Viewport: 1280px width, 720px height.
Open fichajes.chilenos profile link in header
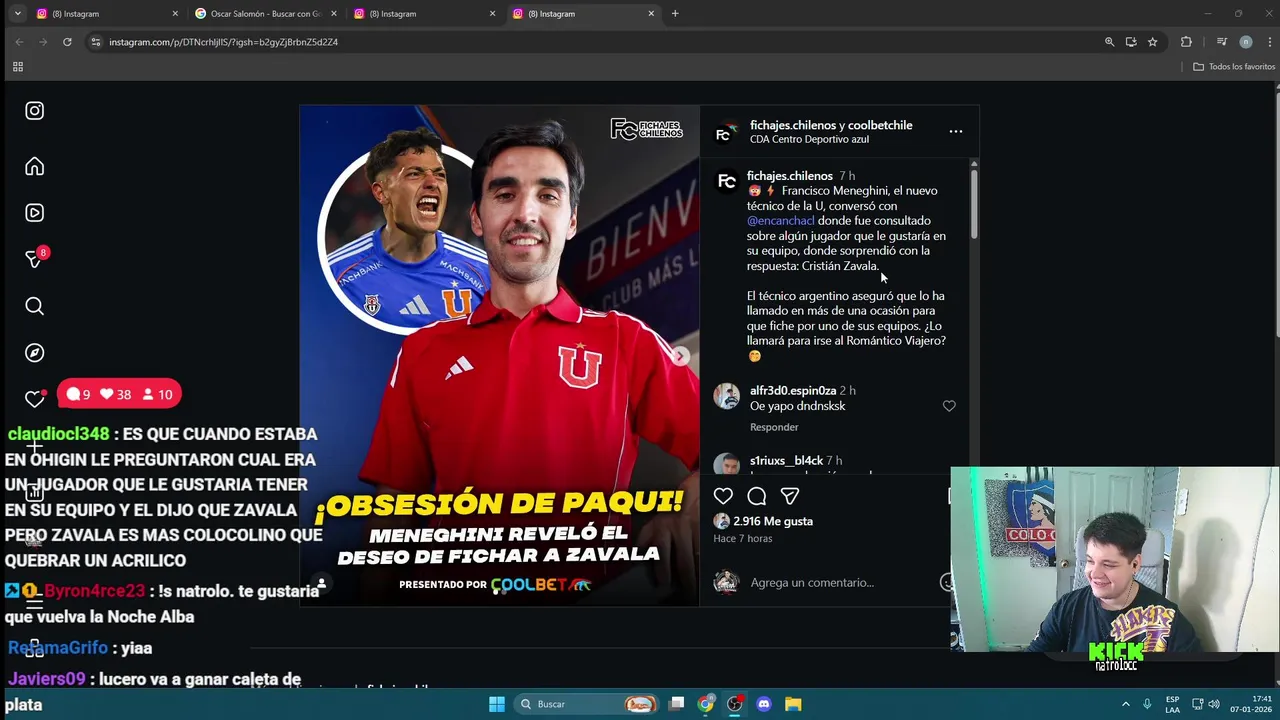click(793, 125)
